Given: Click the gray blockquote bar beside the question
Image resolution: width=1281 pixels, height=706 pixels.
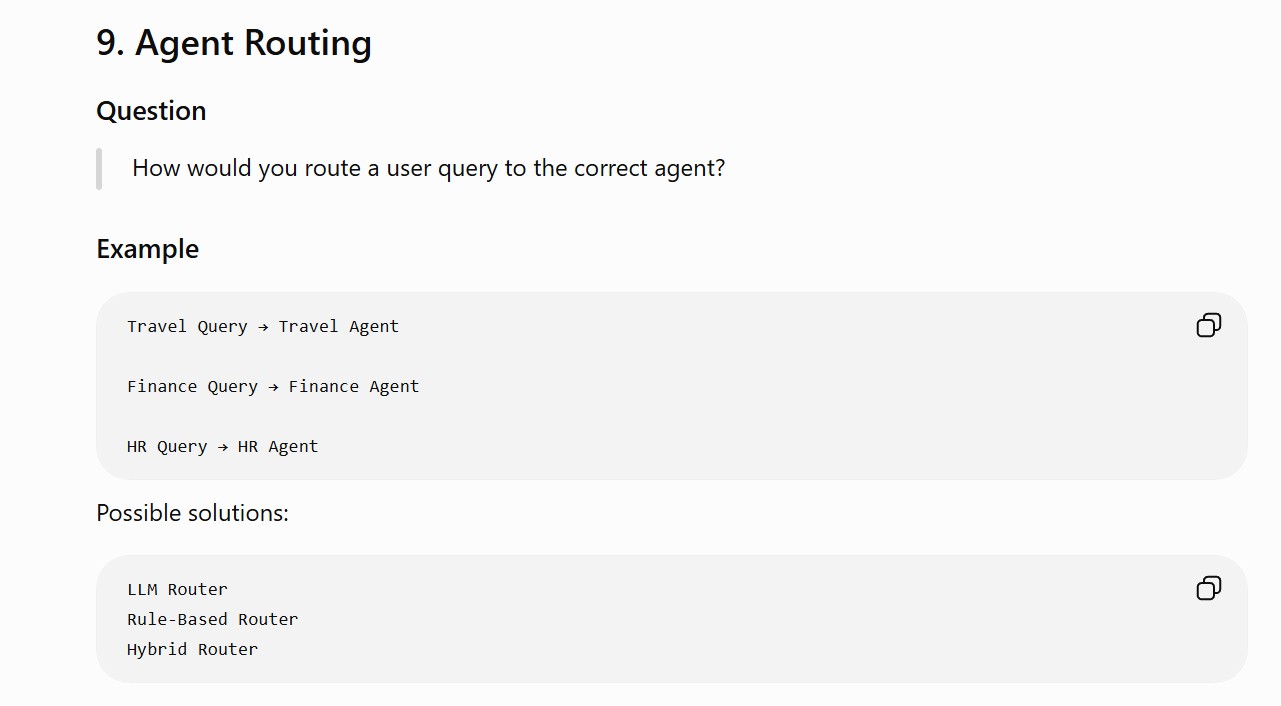Looking at the screenshot, I should click(x=99, y=168).
